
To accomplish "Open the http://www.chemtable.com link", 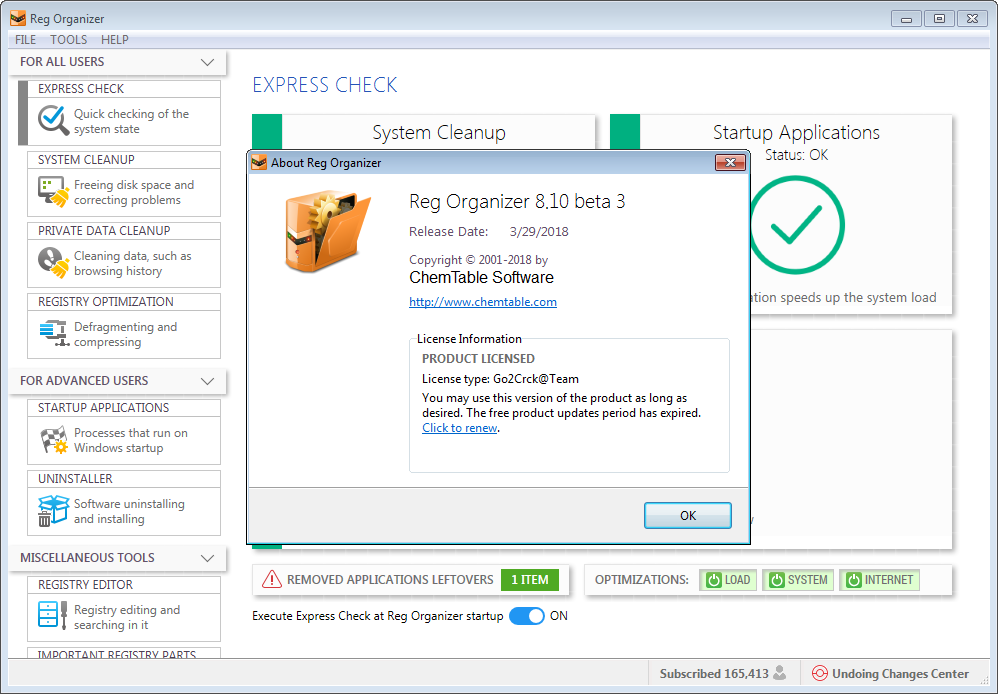I will point(482,302).
